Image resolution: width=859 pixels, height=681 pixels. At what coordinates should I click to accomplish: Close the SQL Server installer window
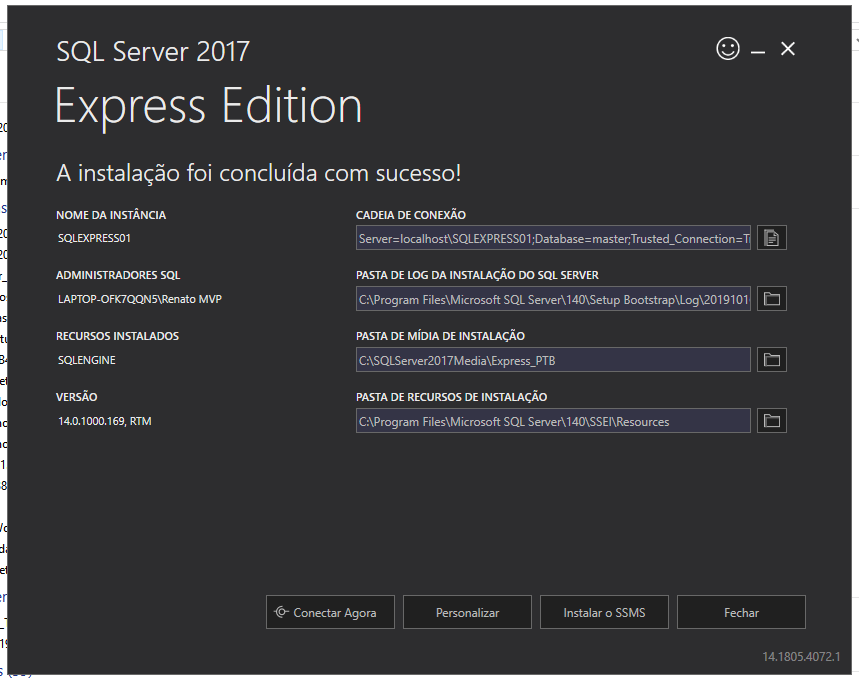pos(787,48)
